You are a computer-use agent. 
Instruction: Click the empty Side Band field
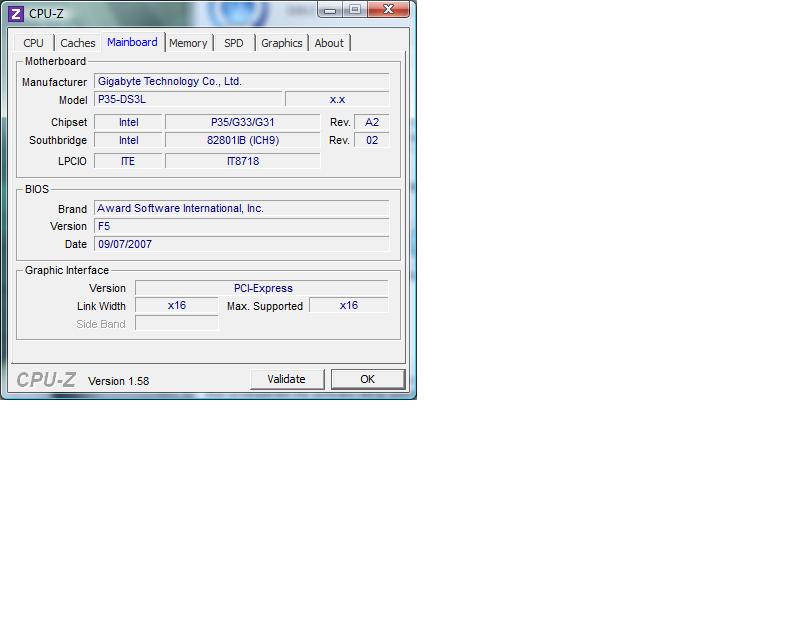pos(176,324)
